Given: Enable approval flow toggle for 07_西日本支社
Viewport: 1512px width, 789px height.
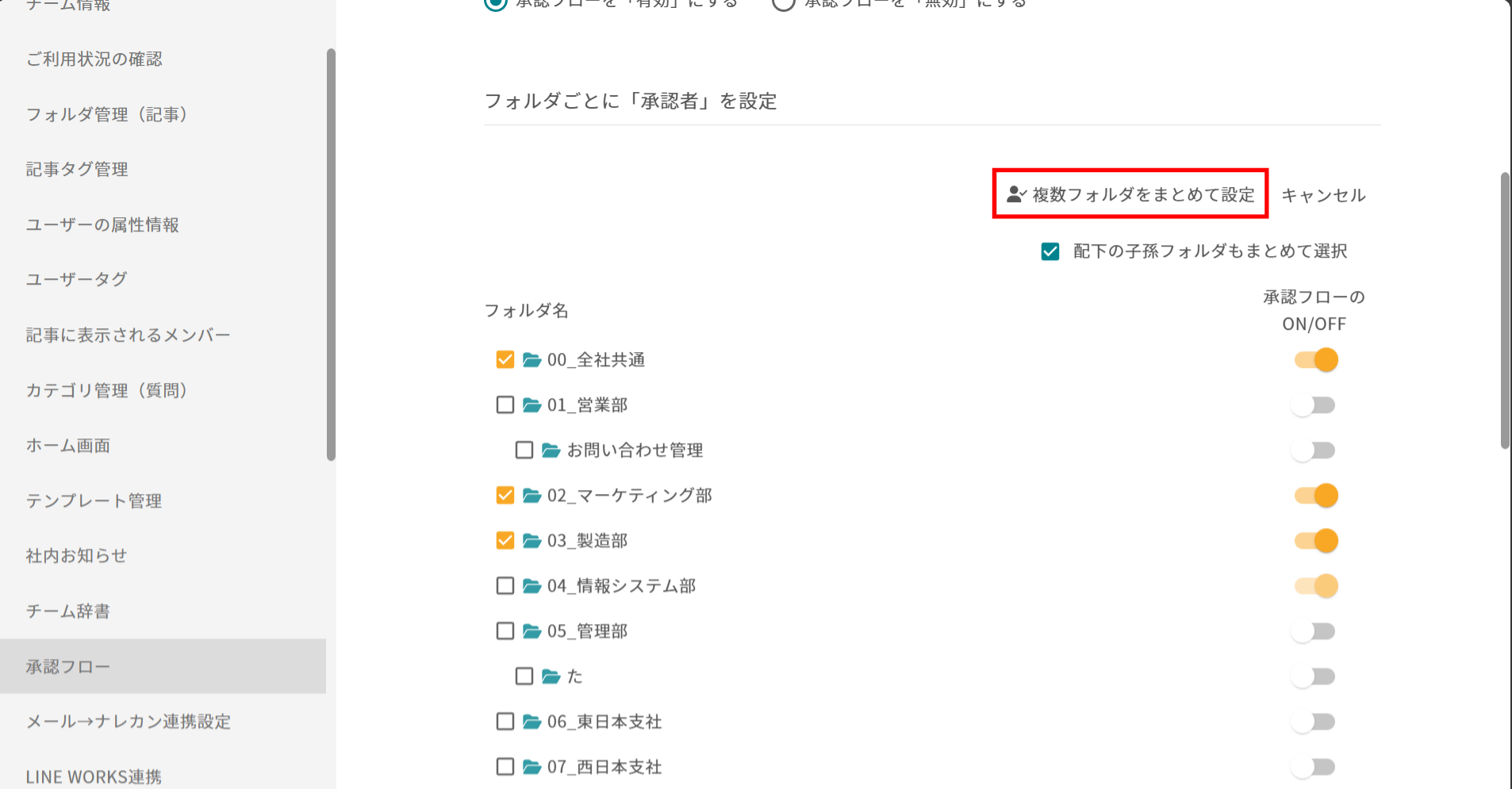Looking at the screenshot, I should pos(1314,767).
